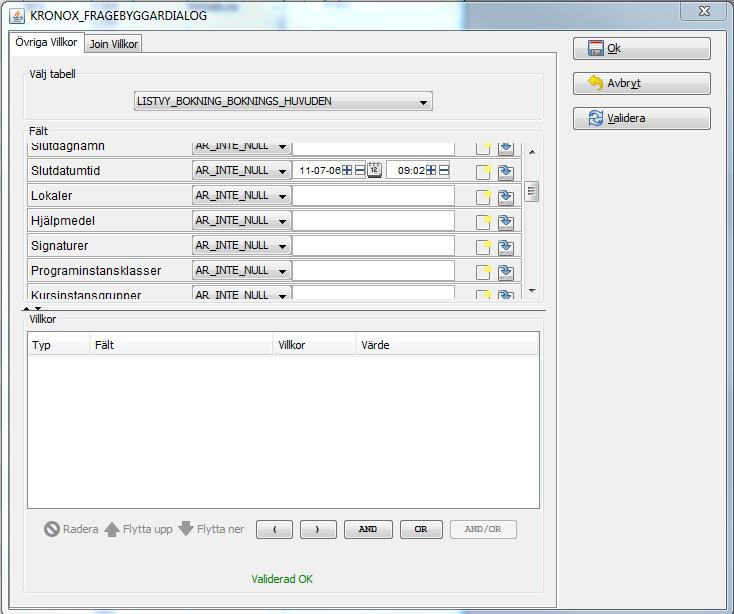The image size is (734, 614).
Task: Open the Hjälpmedel condition dropdown
Action: pyautogui.click(x=242, y=220)
